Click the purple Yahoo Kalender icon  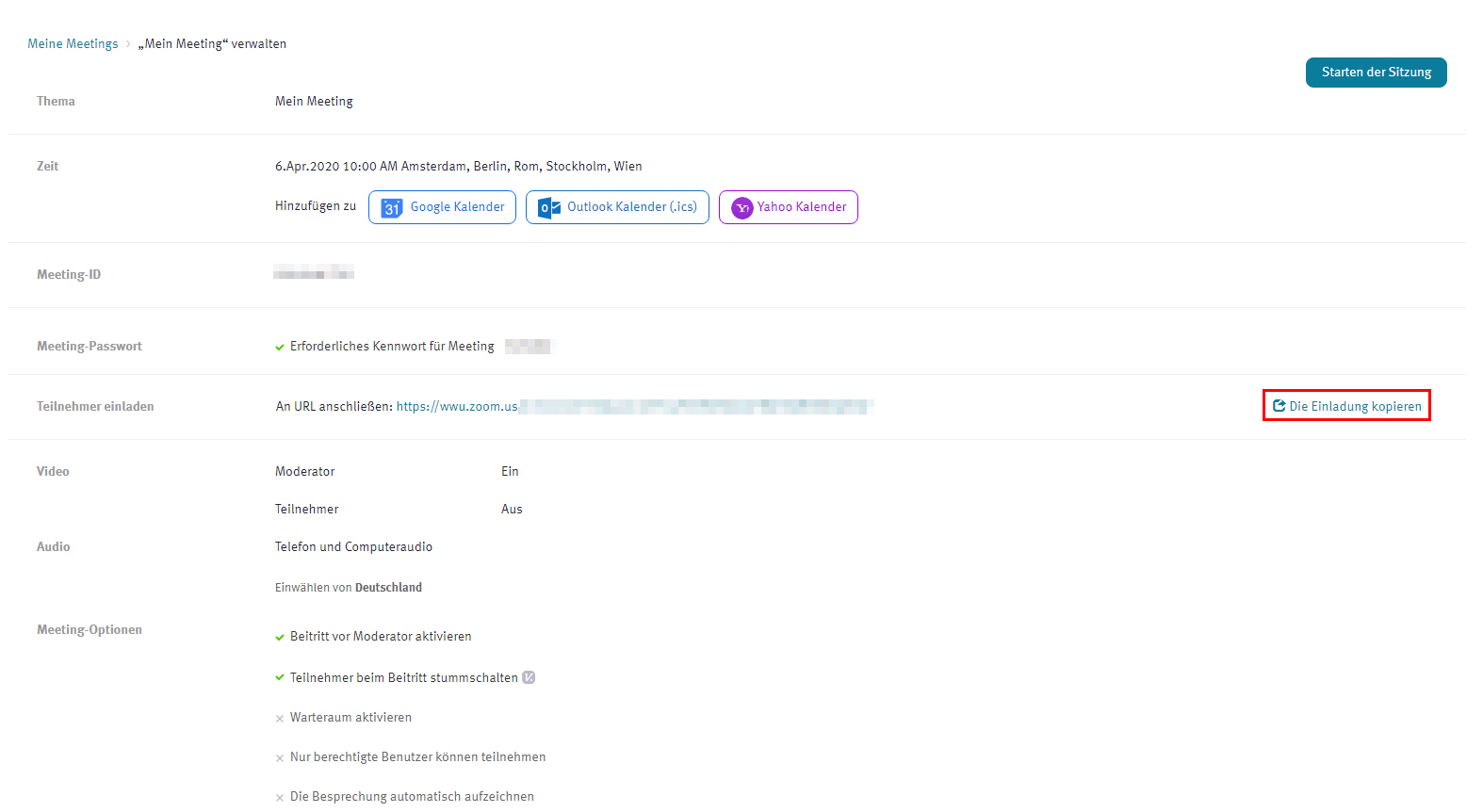click(x=742, y=207)
